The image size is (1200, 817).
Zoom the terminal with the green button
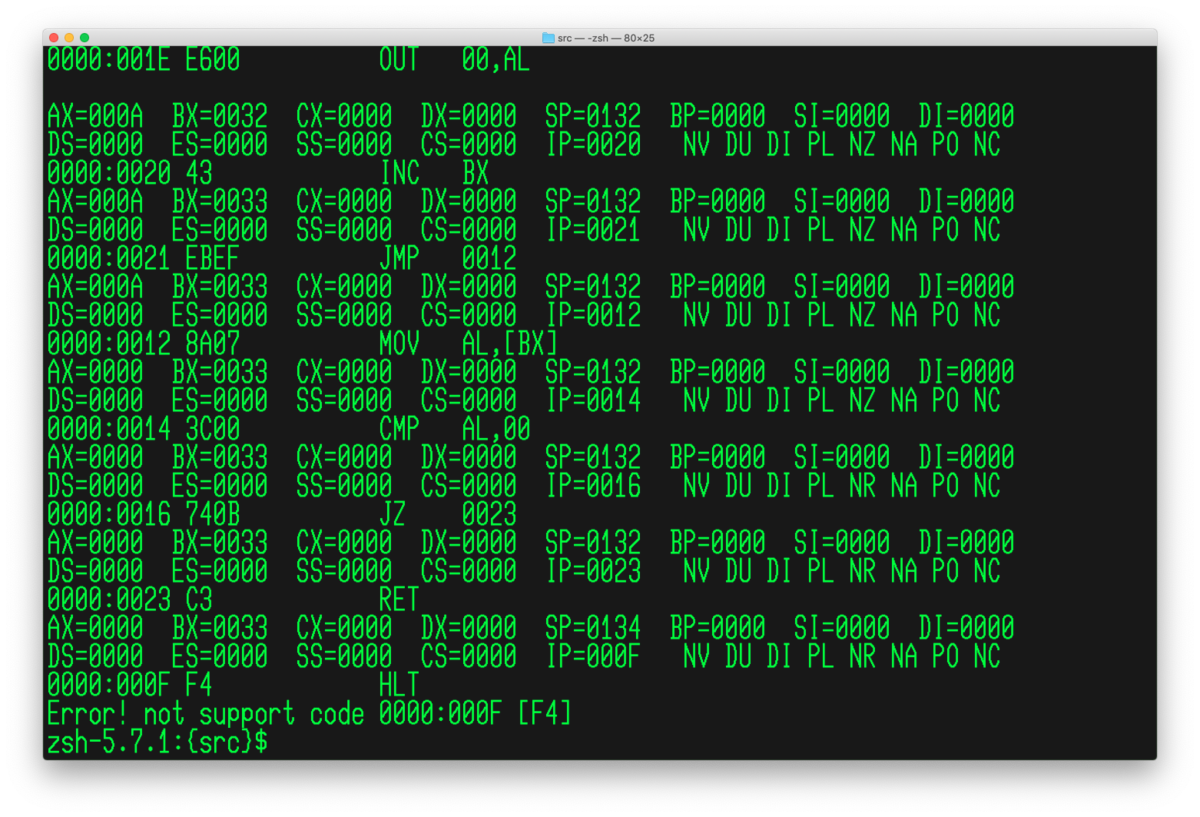coord(85,38)
